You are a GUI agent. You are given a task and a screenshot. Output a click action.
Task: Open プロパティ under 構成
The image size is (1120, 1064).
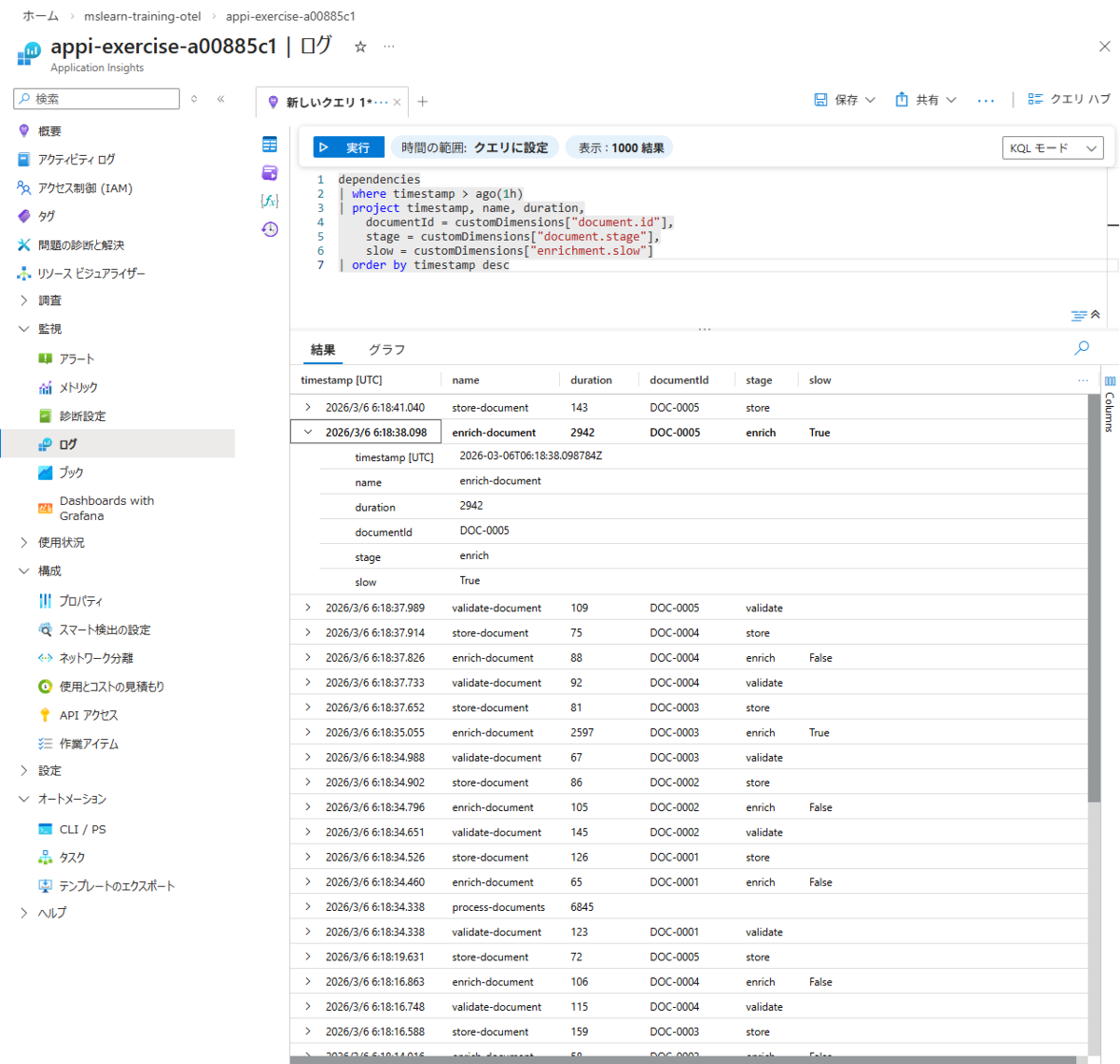[x=81, y=601]
